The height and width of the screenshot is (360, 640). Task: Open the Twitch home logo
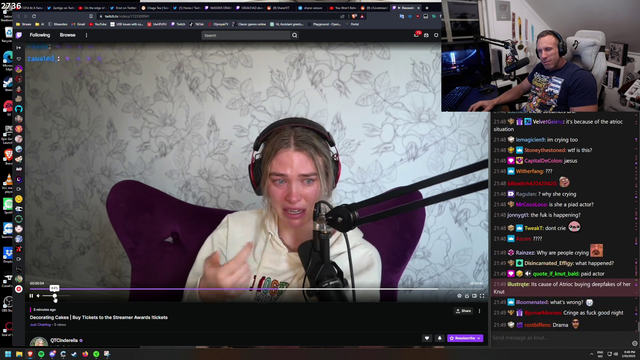click(x=19, y=36)
